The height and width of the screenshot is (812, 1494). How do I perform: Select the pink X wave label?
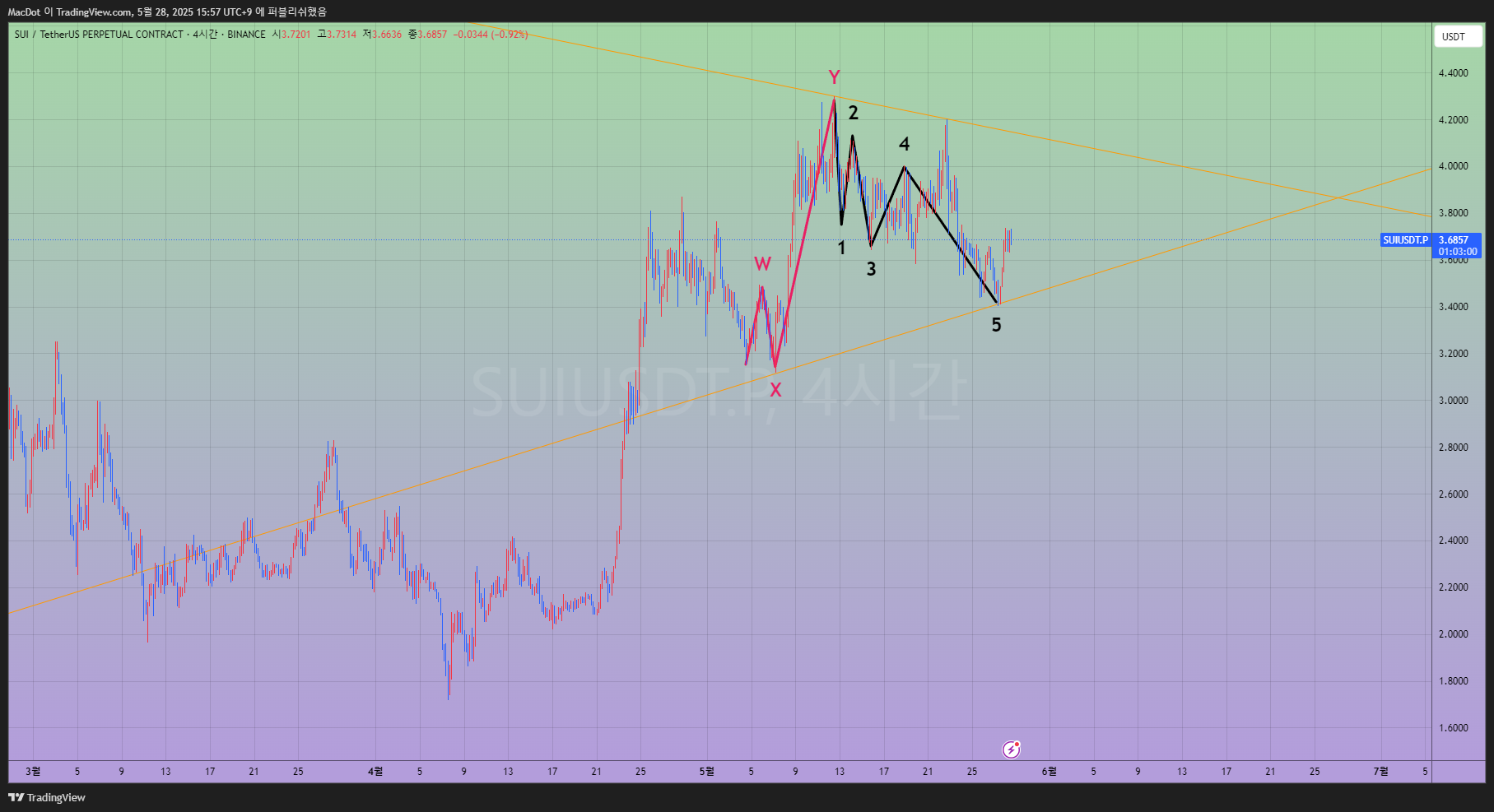point(775,391)
